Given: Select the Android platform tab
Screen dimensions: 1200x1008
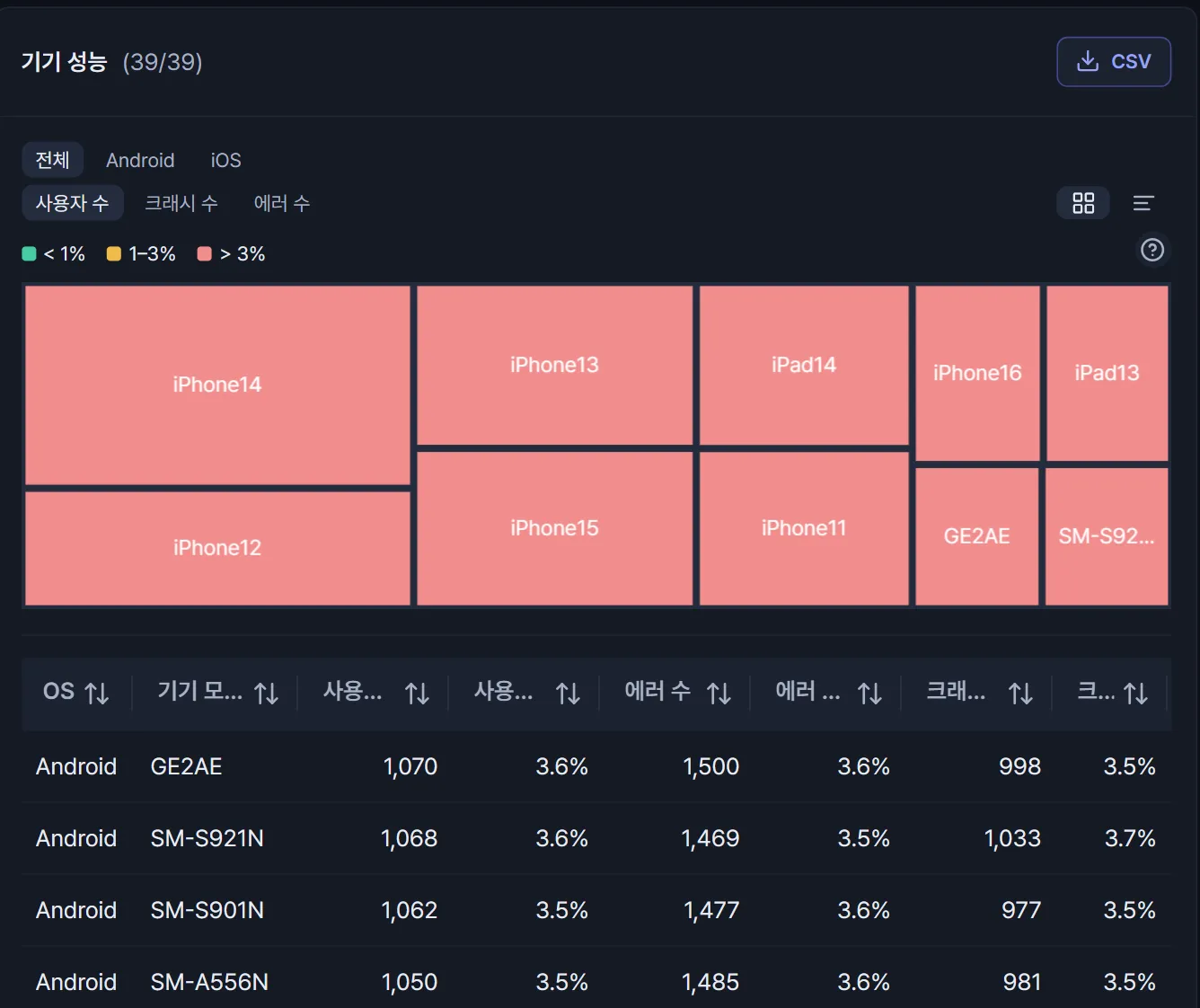Looking at the screenshot, I should click(140, 160).
